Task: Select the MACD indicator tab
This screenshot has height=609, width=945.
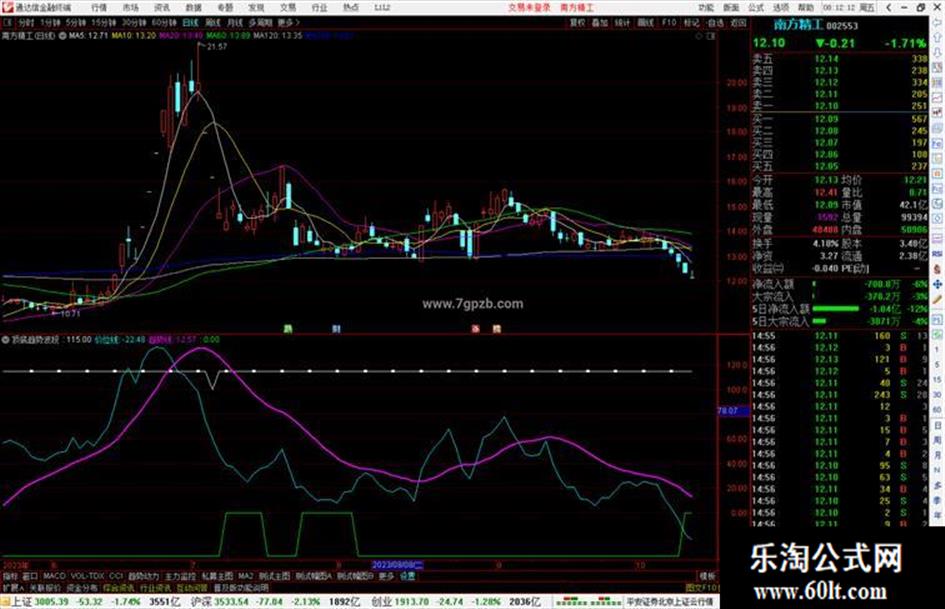Action: coord(54,576)
